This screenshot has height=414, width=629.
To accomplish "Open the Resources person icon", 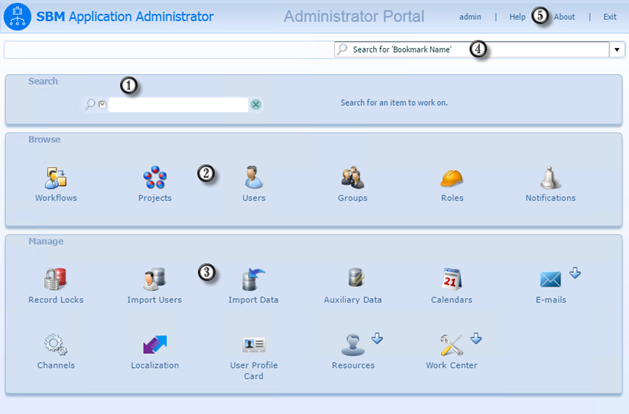I will (x=353, y=345).
